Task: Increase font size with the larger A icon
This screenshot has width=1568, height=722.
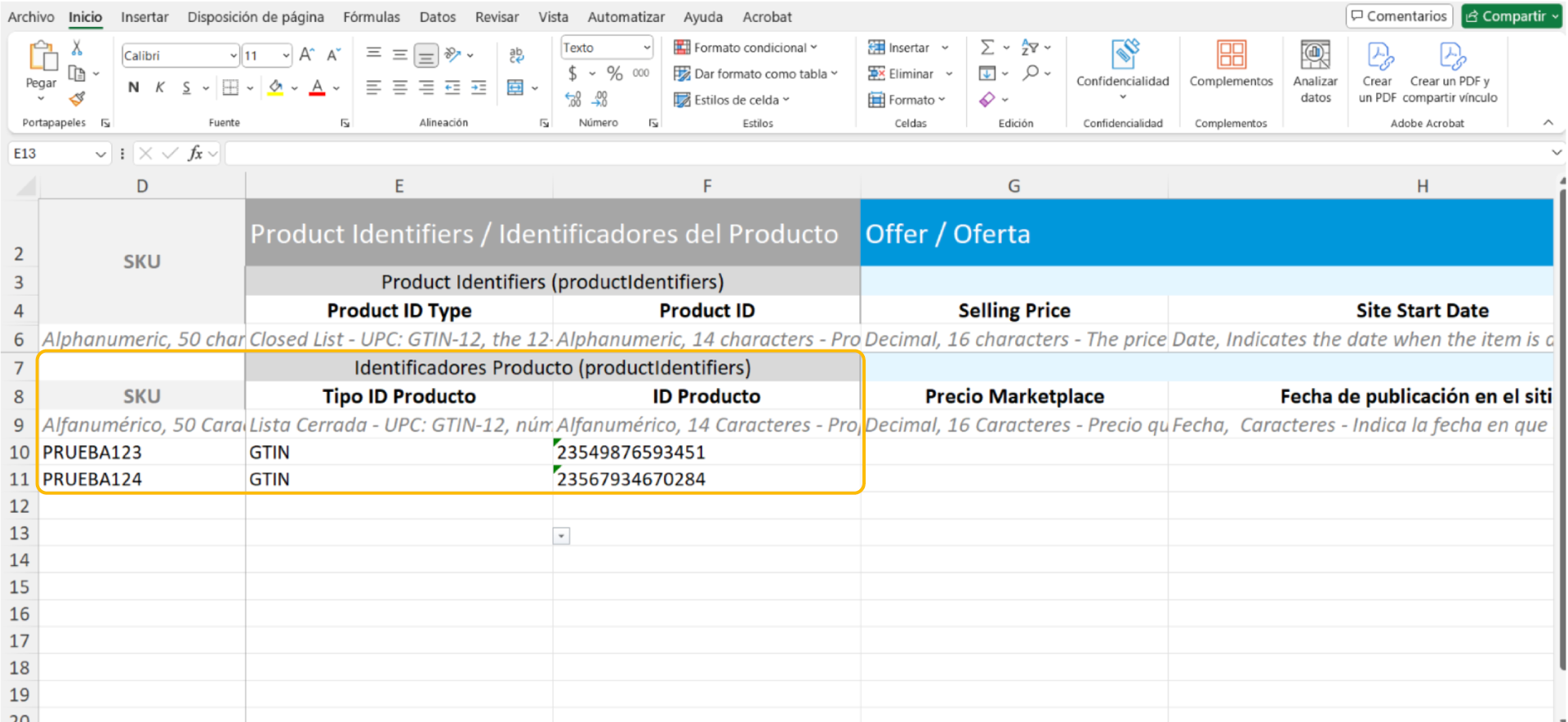Action: click(306, 55)
